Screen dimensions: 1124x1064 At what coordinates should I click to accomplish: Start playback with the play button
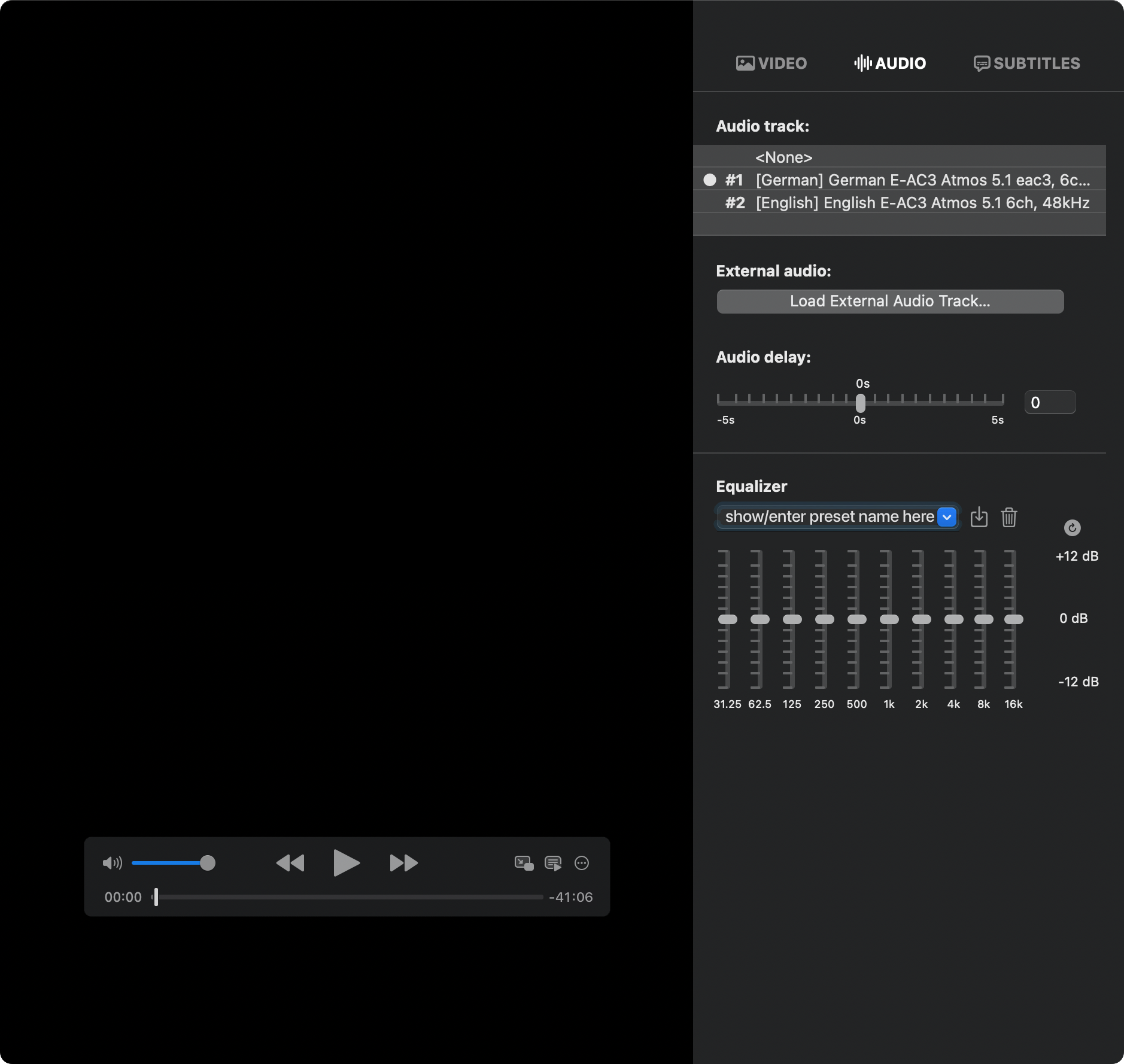click(x=347, y=863)
